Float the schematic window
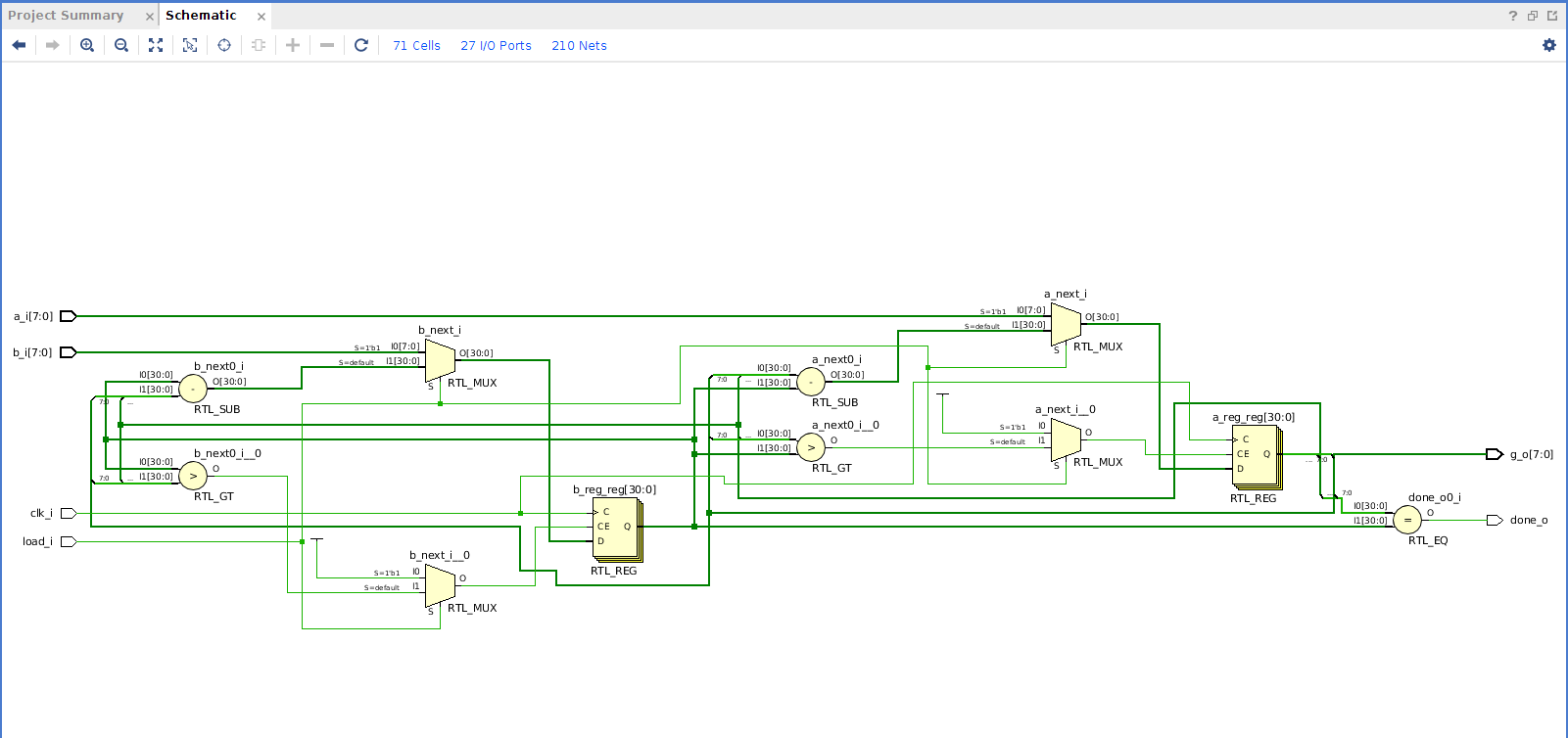 [x=1533, y=16]
